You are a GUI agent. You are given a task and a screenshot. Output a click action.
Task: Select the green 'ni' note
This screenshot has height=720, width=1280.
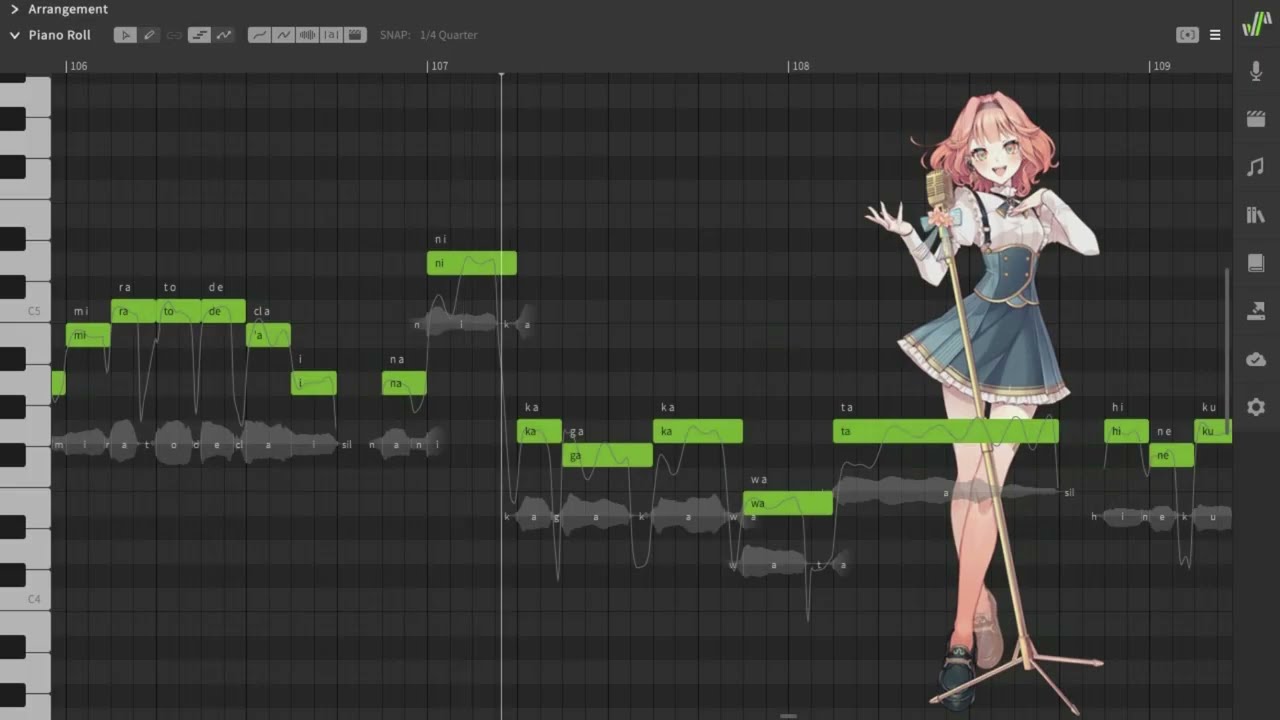click(472, 263)
